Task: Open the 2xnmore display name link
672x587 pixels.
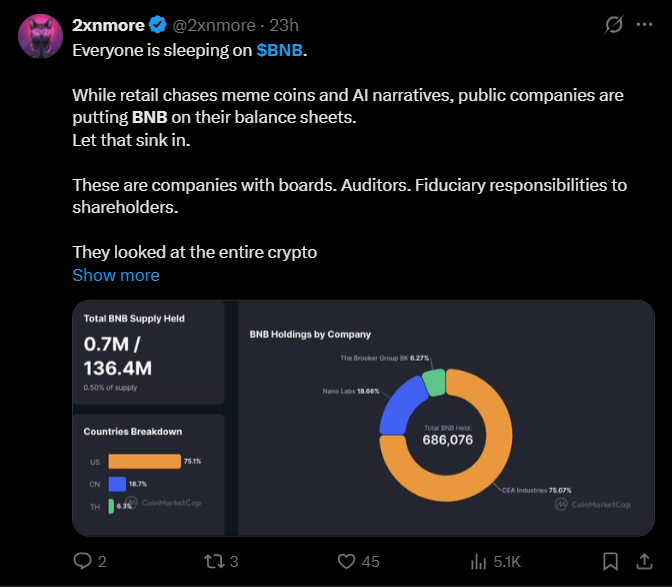Action: click(108, 24)
